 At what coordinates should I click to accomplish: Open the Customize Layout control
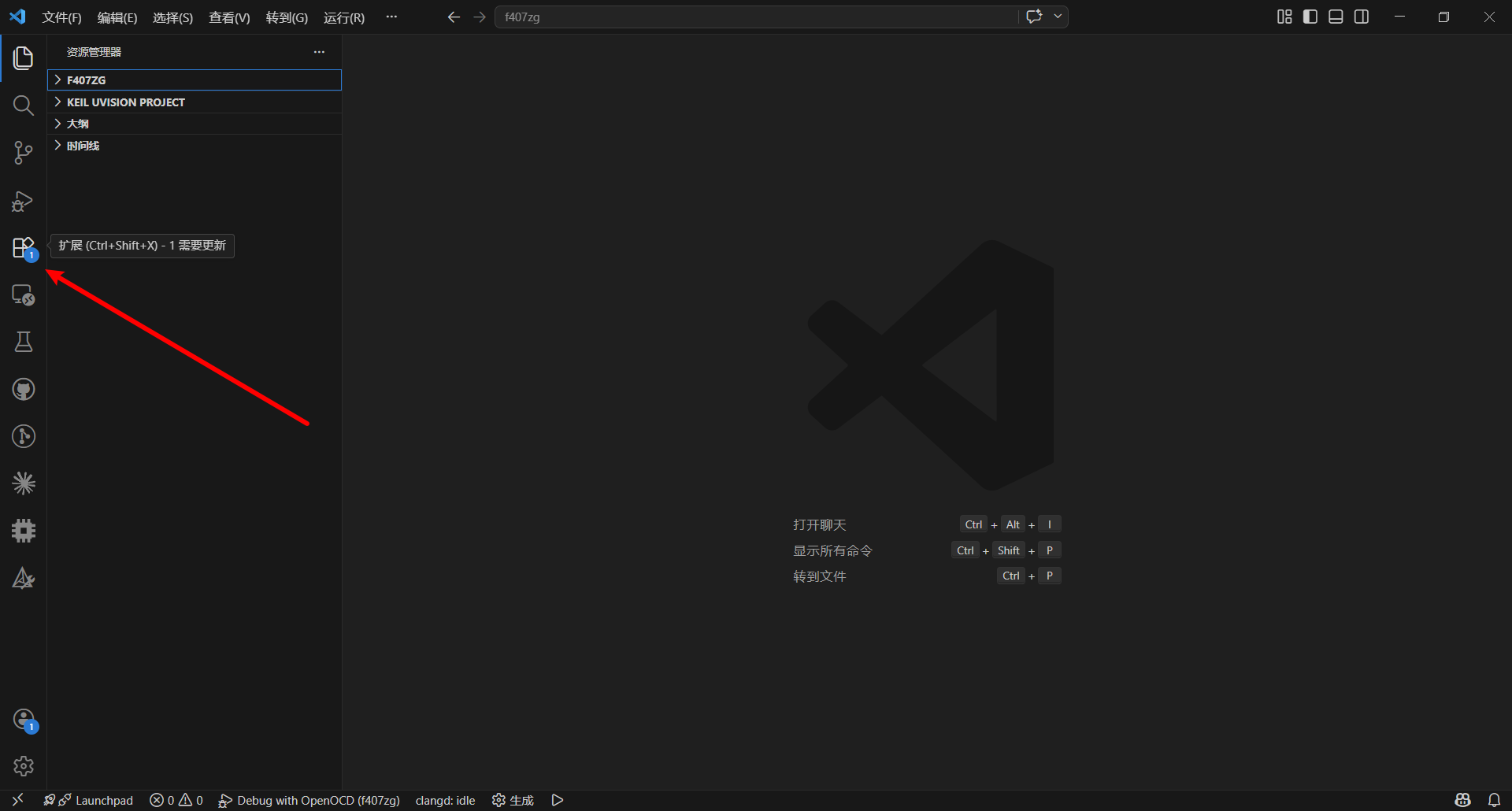1284,17
